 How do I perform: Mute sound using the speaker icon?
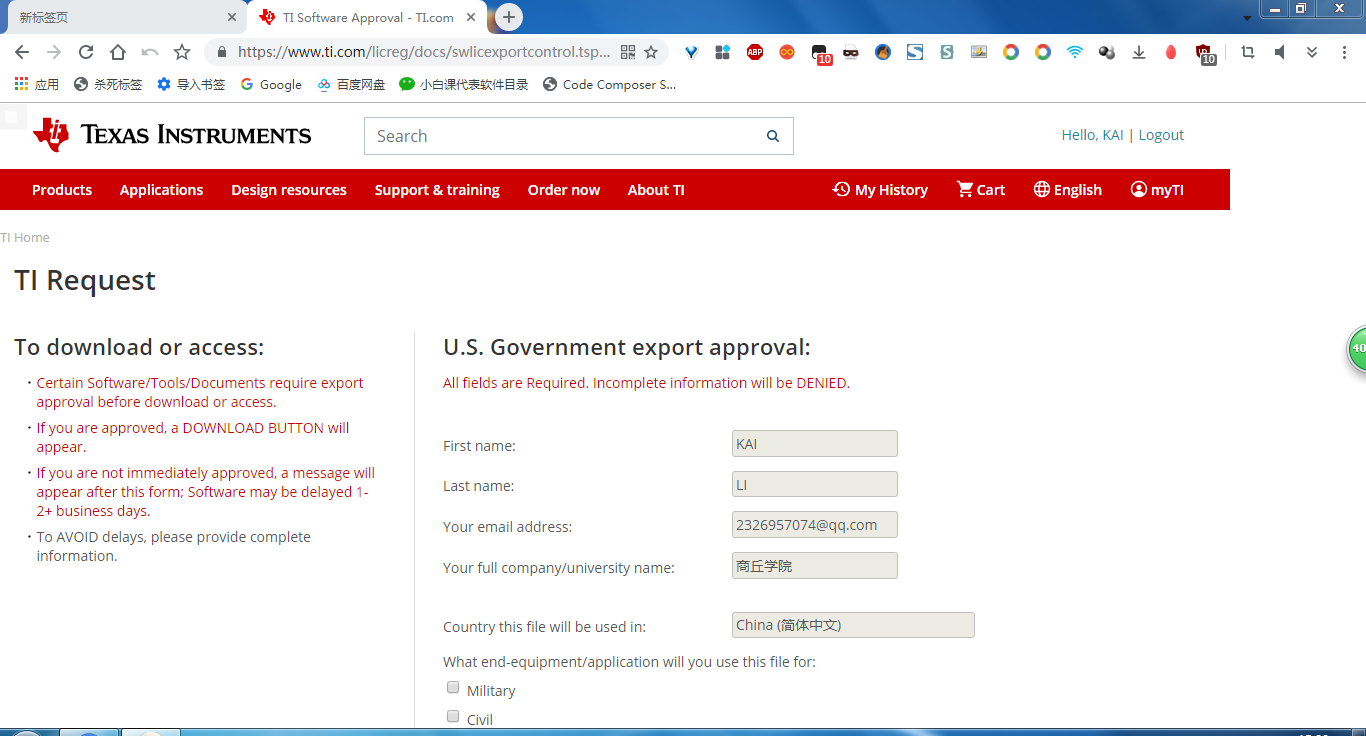[x=1280, y=52]
